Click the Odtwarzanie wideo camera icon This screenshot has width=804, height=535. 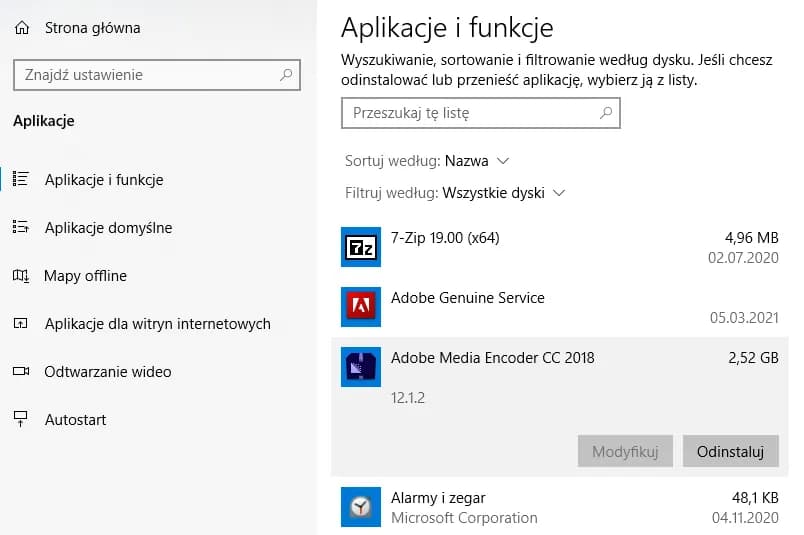pos(21,372)
